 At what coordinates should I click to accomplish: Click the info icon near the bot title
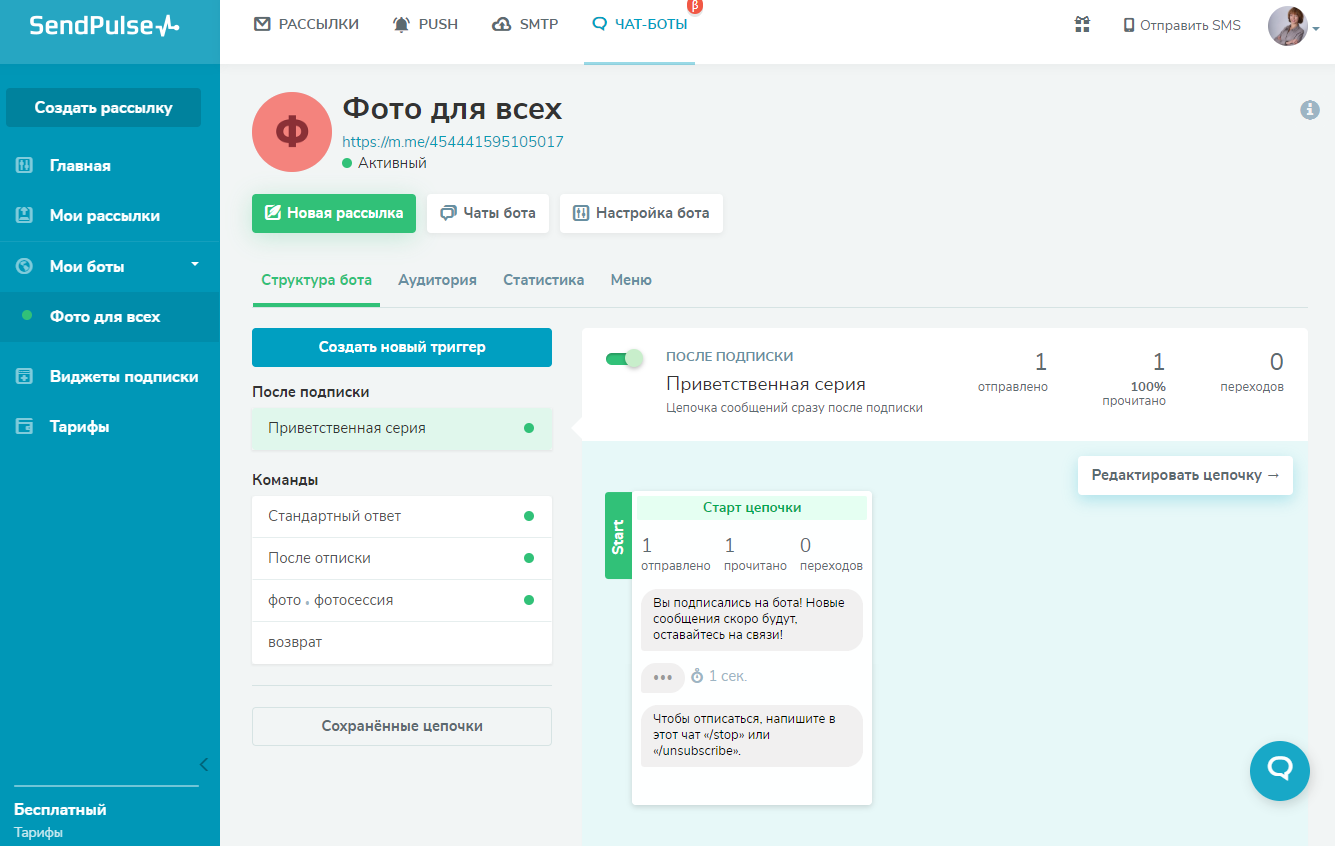pyautogui.click(x=1309, y=111)
